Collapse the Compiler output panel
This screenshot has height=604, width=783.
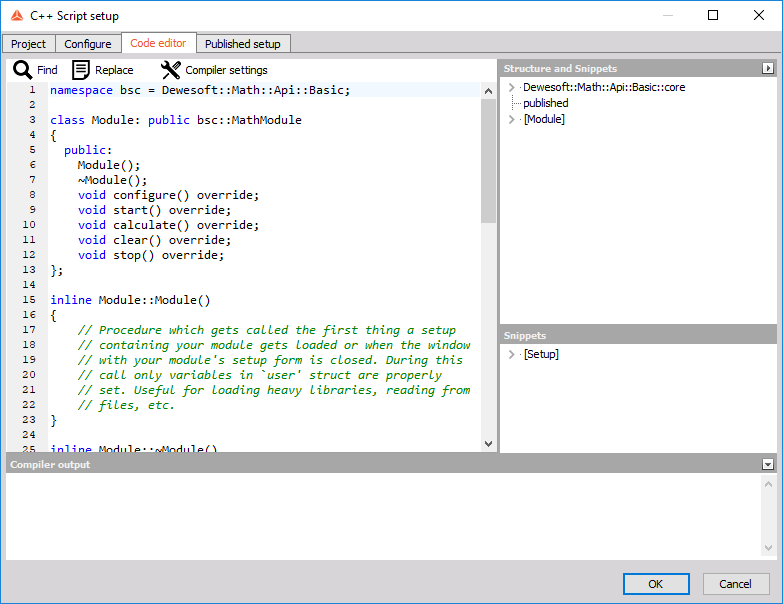768,465
